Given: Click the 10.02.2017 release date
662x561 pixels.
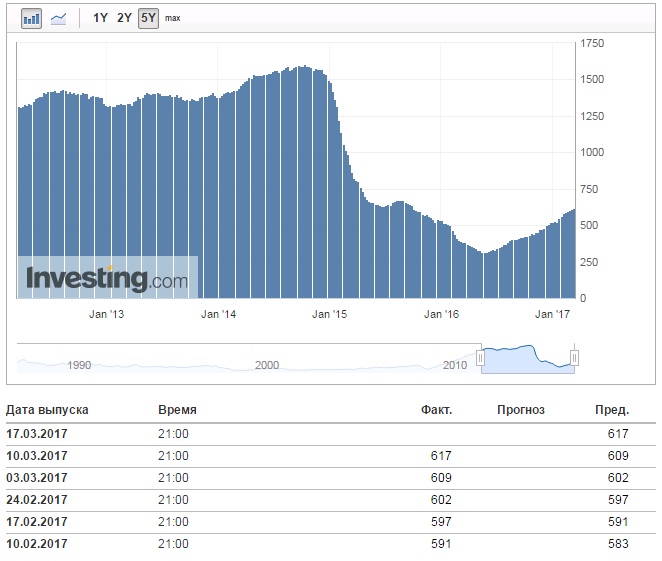Looking at the screenshot, I should (x=36, y=545).
